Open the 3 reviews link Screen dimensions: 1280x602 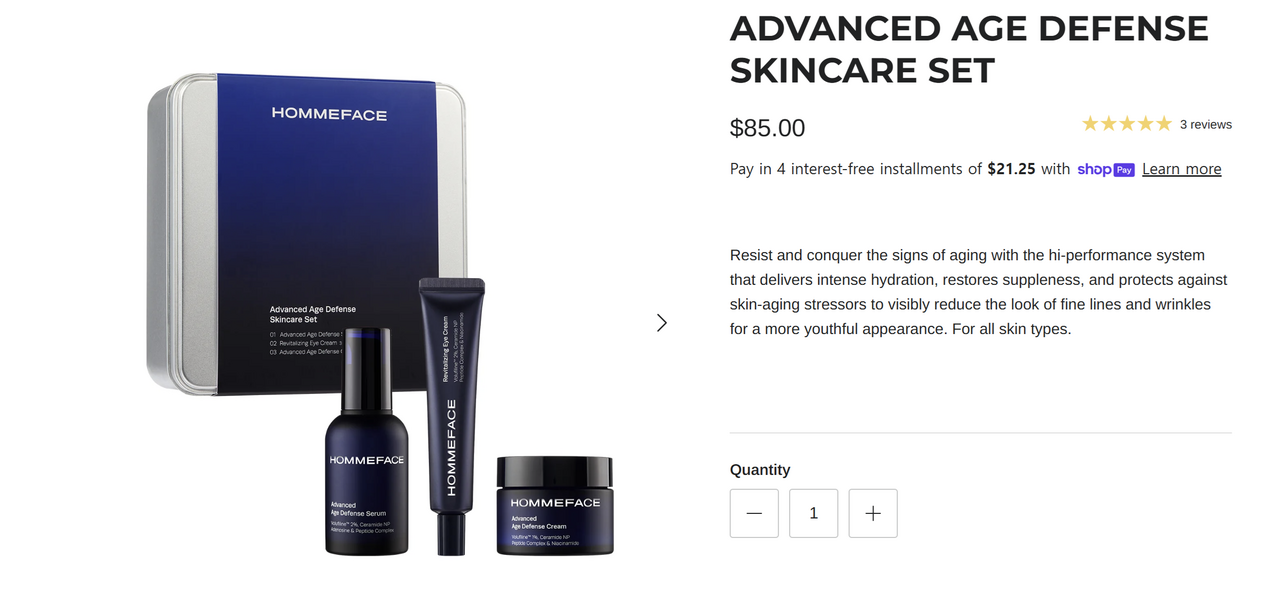(1206, 125)
